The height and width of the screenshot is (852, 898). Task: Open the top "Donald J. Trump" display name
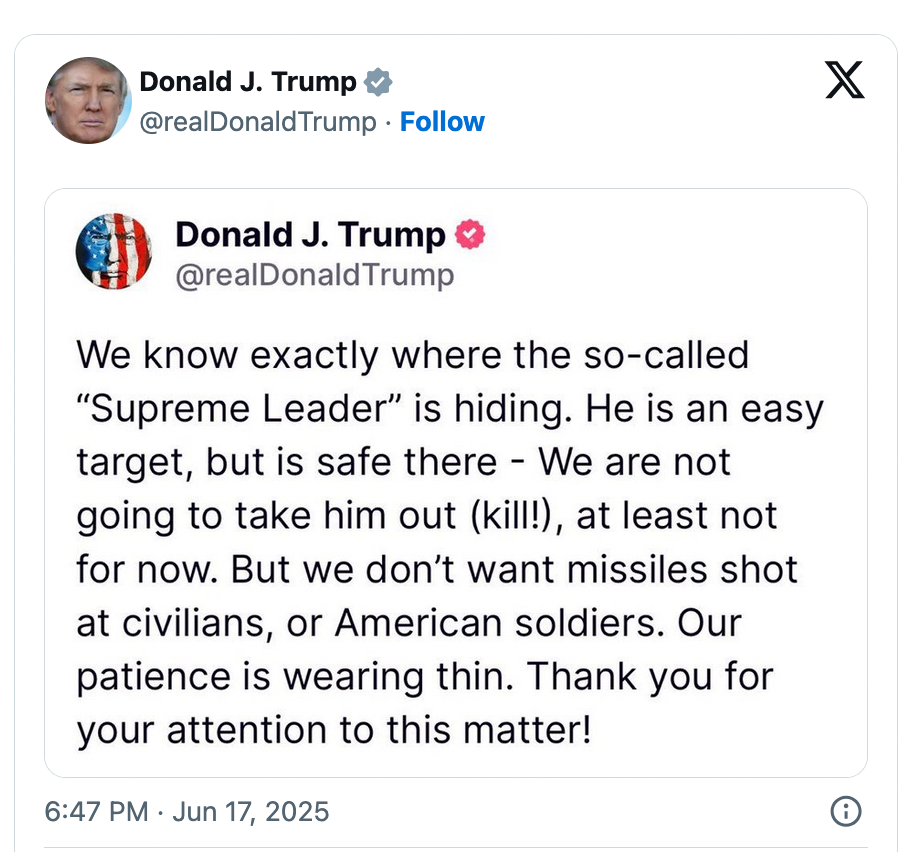(x=248, y=82)
